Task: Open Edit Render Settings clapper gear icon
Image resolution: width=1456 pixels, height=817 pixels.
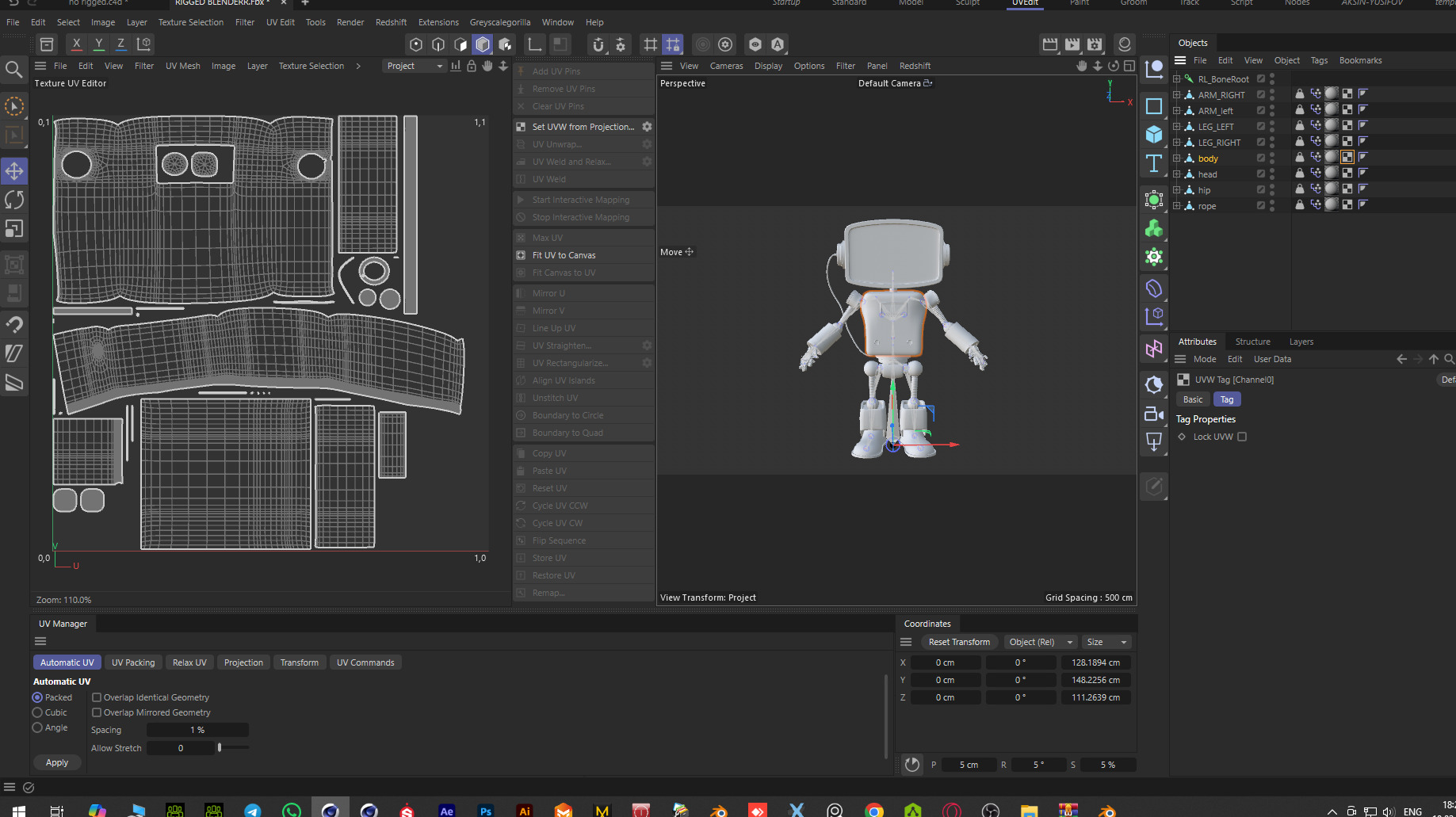Action: pyautogui.click(x=1095, y=44)
